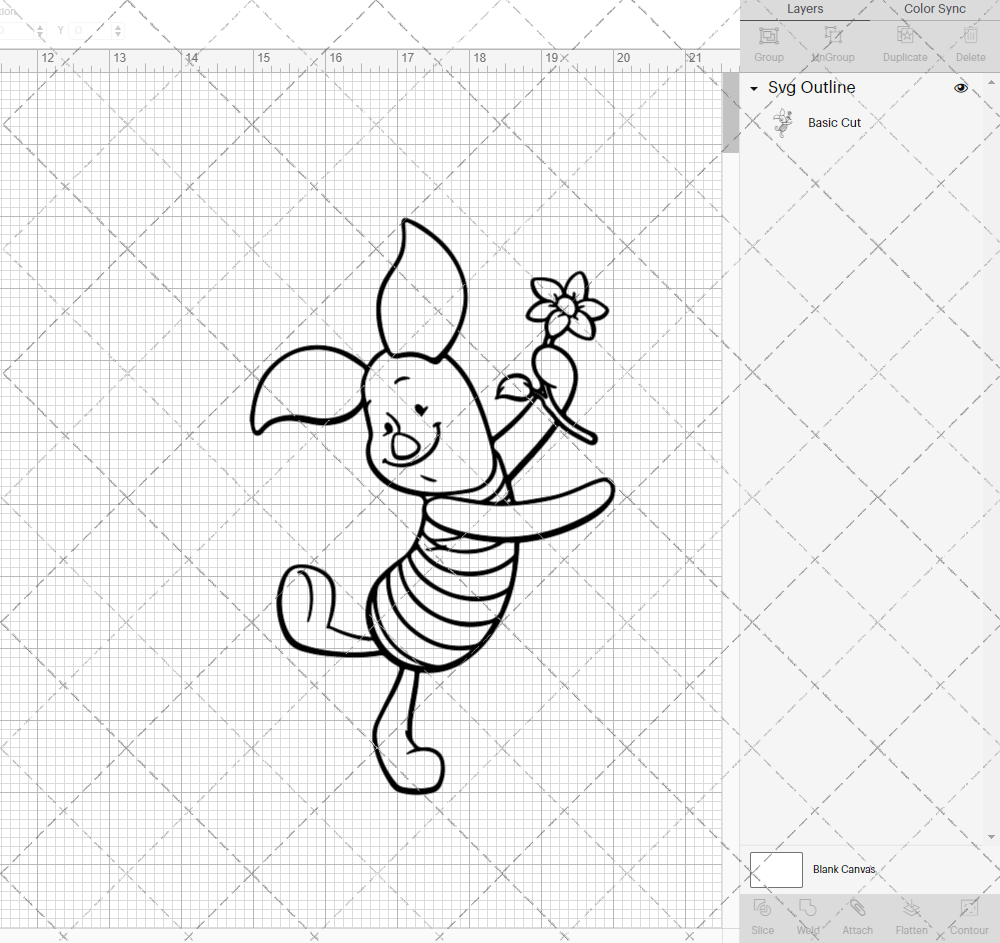This screenshot has height=943, width=1000.
Task: Click the Duplicate icon
Action: coord(904,35)
